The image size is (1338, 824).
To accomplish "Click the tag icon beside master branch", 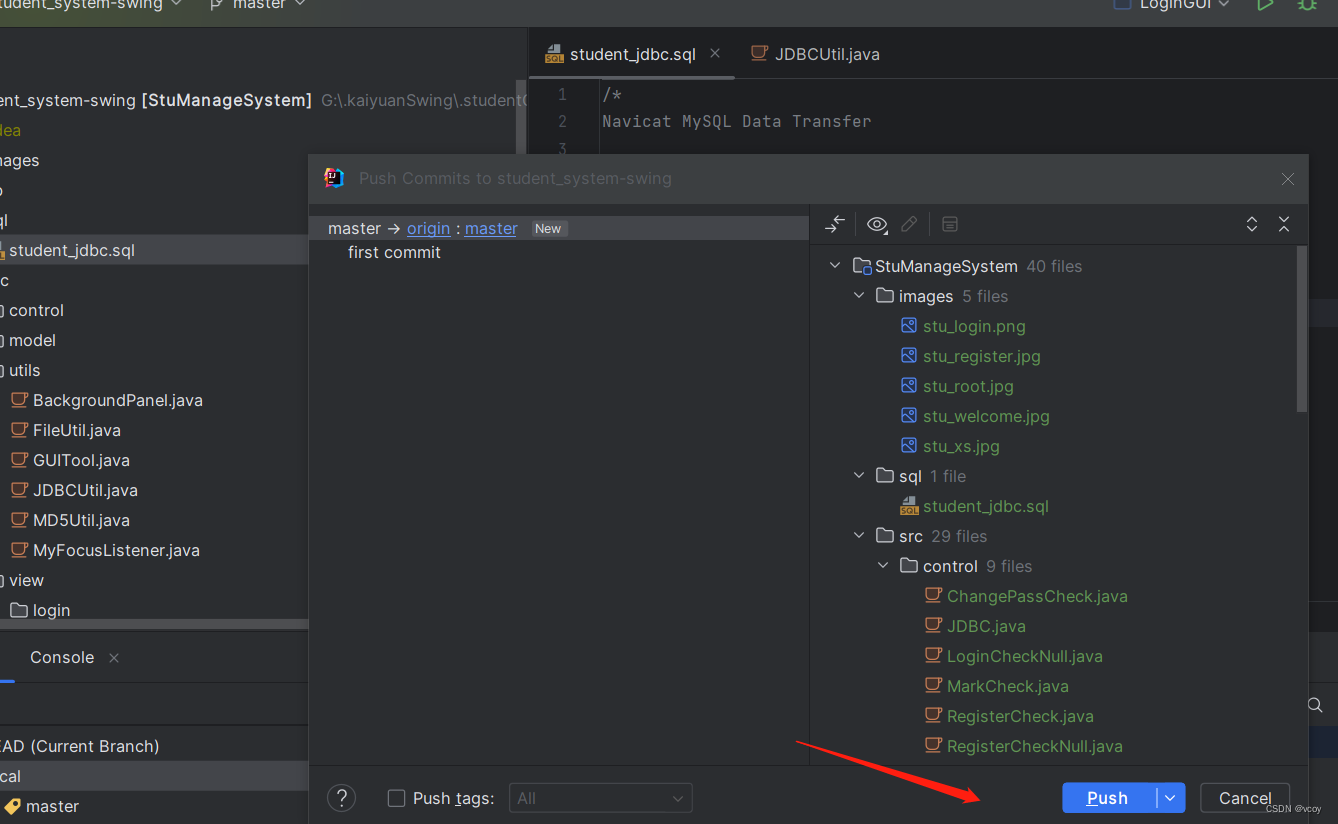I will coord(13,806).
